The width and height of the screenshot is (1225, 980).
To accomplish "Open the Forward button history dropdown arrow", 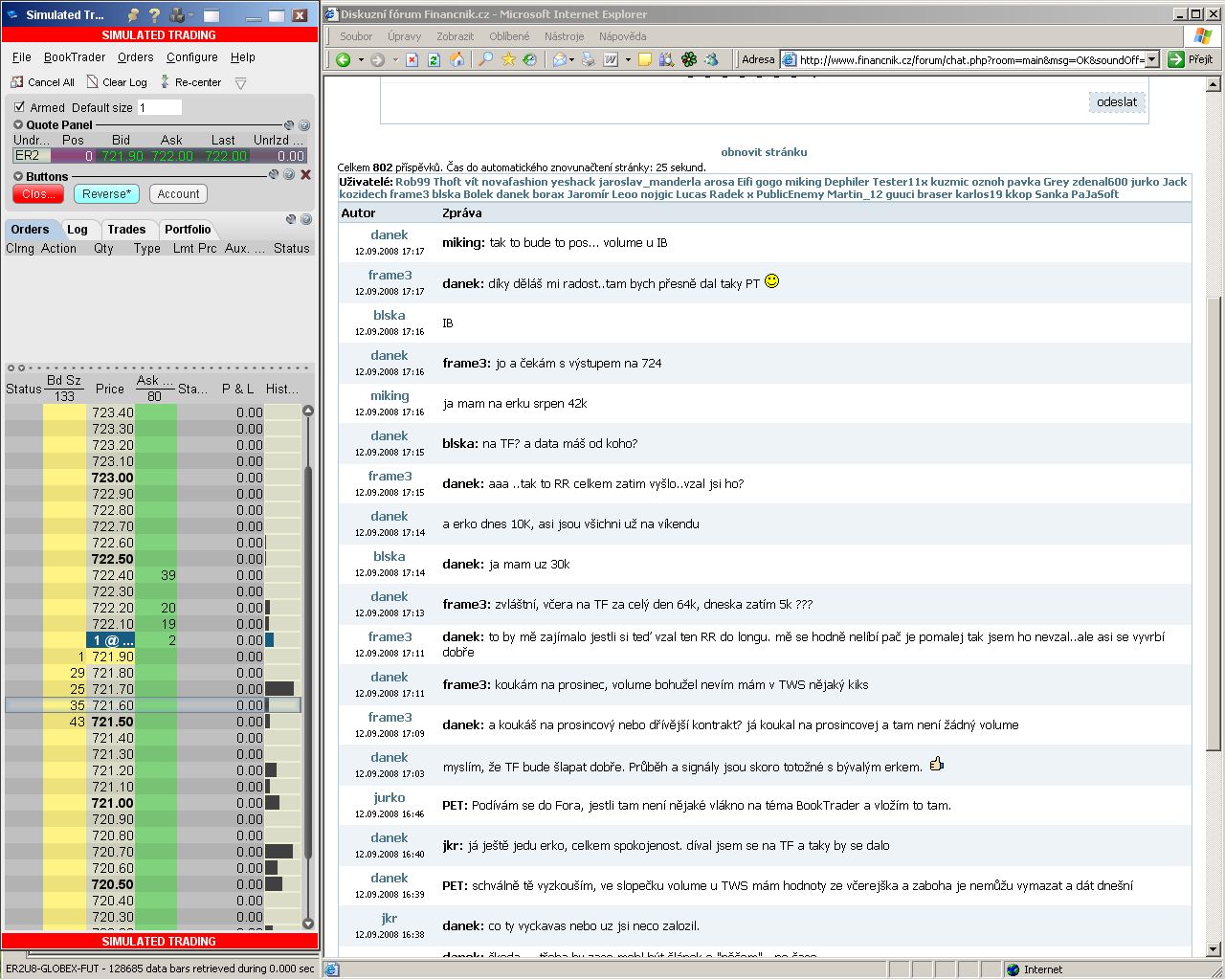I will [x=394, y=59].
